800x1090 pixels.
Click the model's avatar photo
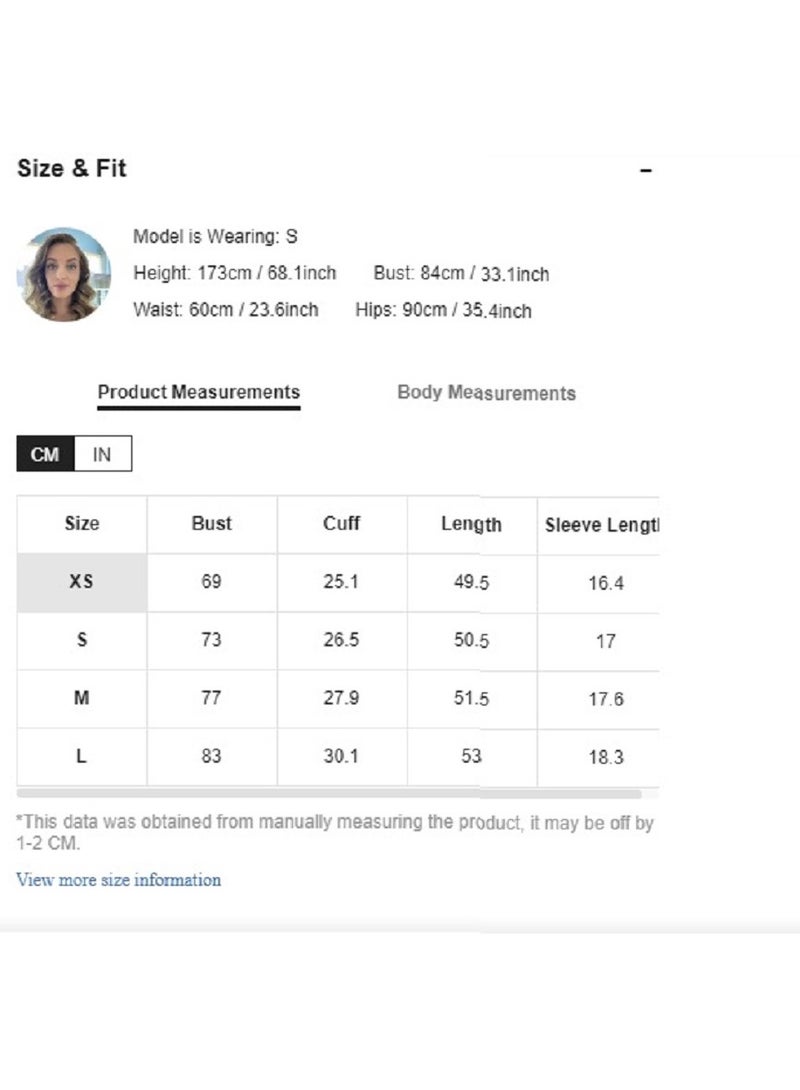(x=64, y=275)
